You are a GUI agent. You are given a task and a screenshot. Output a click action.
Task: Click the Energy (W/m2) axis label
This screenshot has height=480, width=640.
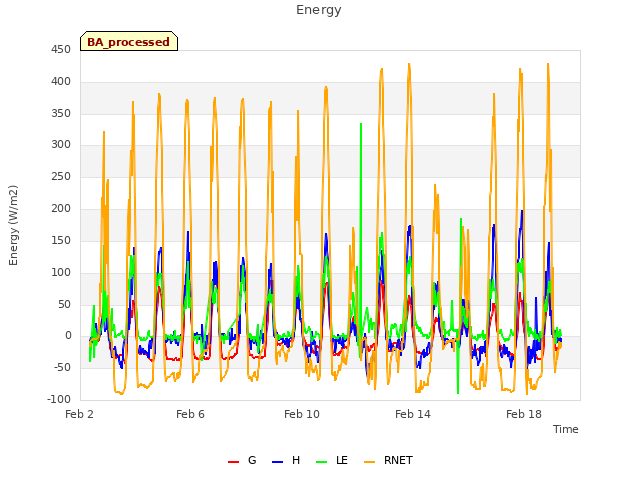[x=13, y=225]
